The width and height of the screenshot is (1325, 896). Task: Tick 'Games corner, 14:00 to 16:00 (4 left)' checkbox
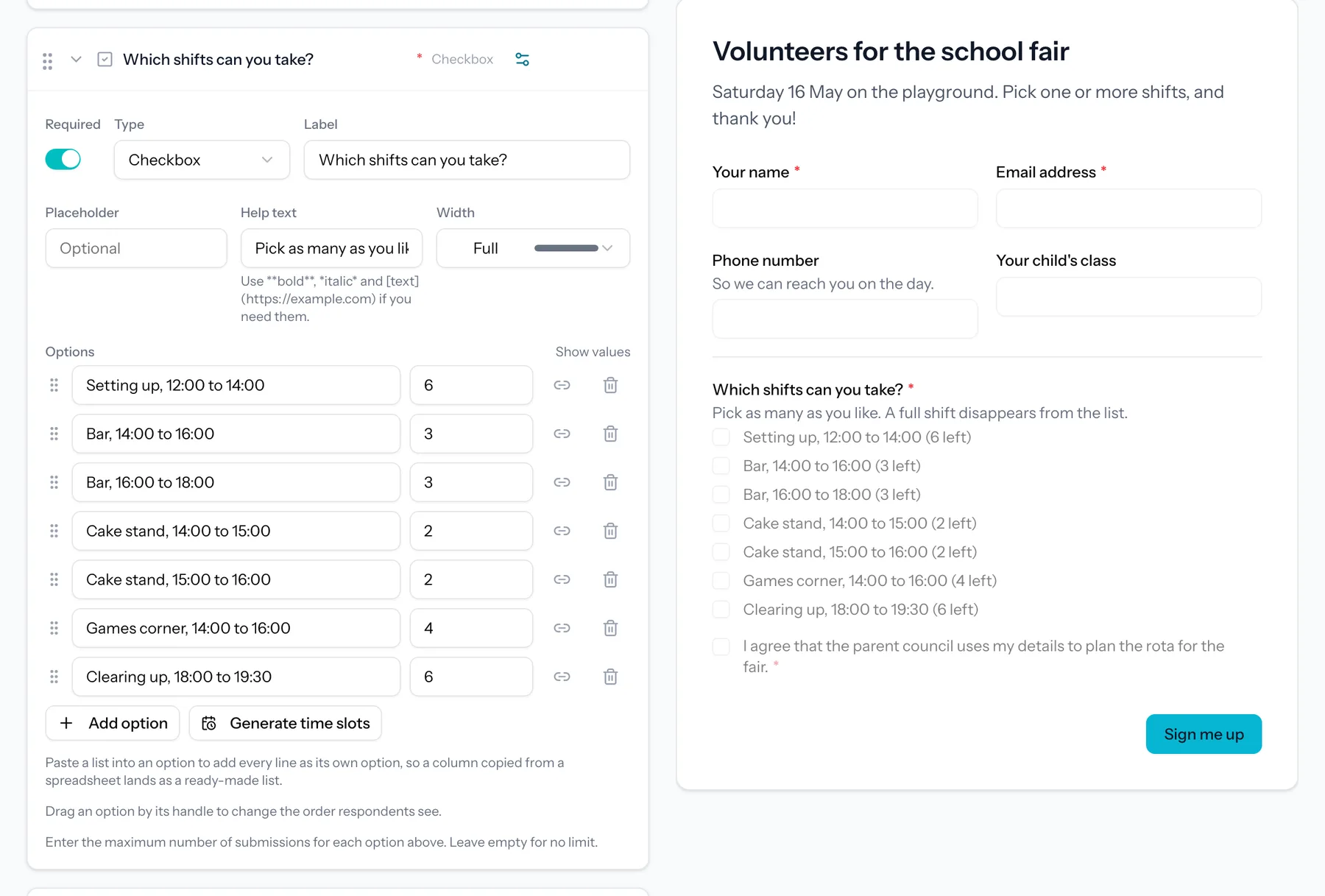(x=721, y=581)
